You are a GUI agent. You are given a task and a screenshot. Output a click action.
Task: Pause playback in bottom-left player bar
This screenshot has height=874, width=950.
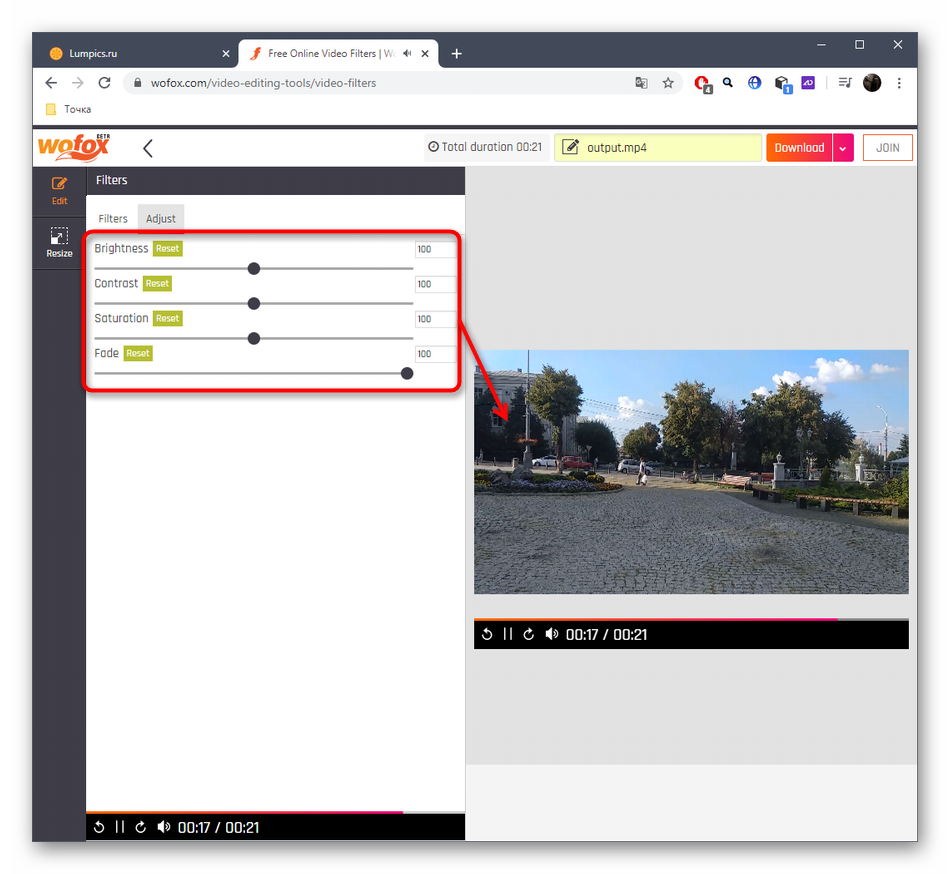(x=120, y=827)
